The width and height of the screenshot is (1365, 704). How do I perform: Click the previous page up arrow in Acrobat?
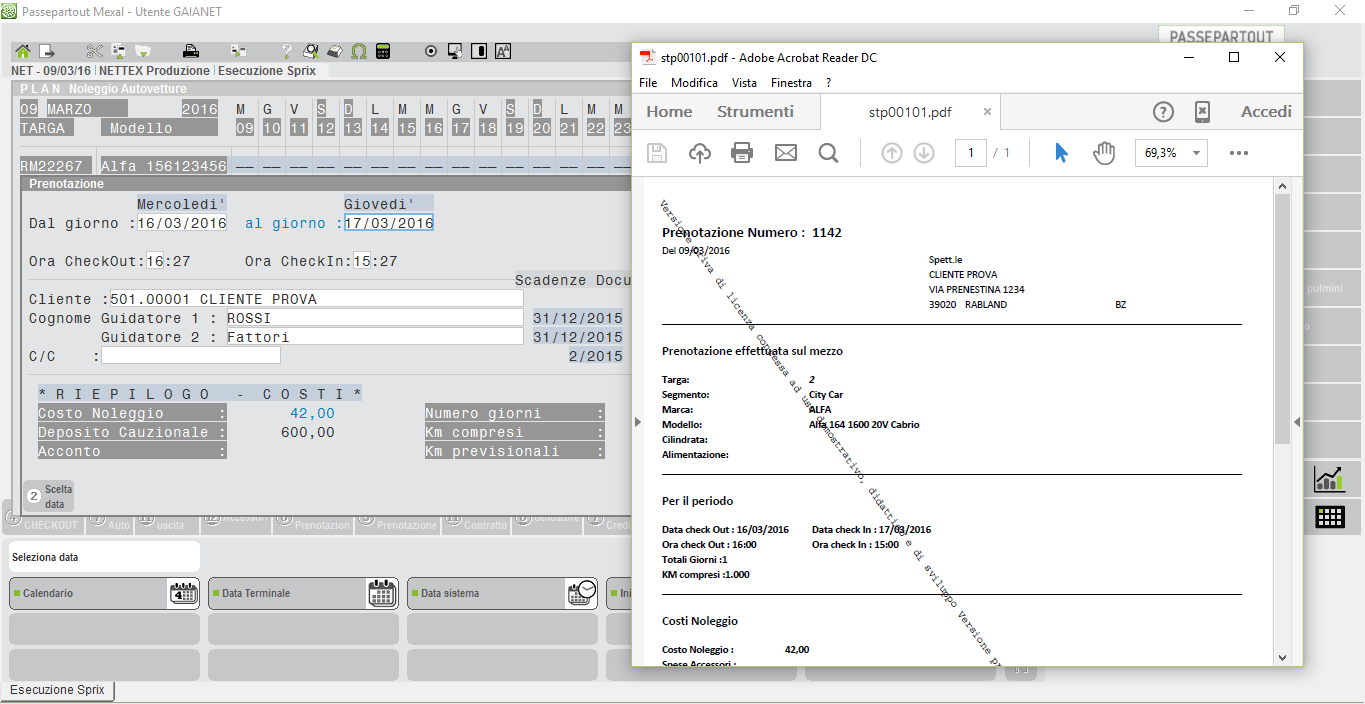892,153
